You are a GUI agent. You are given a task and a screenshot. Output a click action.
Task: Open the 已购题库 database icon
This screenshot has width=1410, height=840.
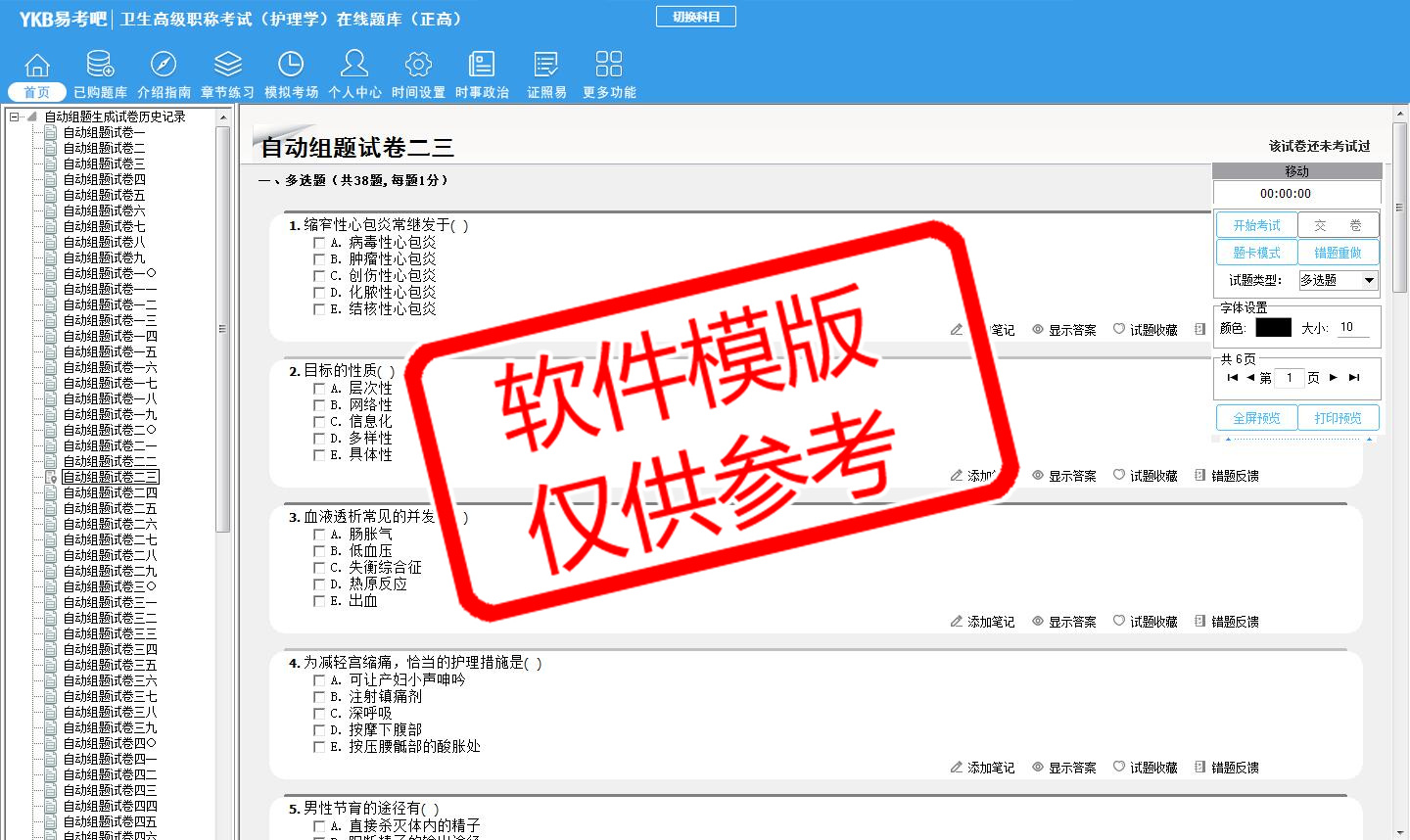point(100,65)
